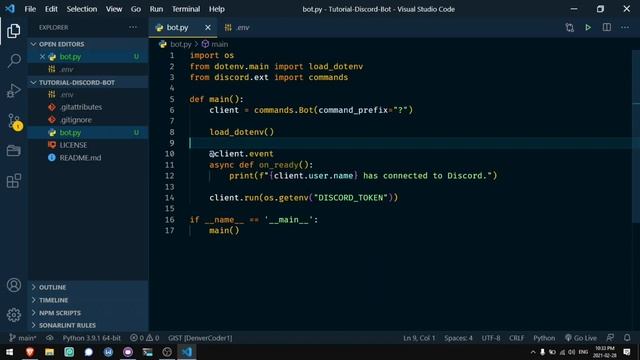
Task: Open Windows Start menu
Action: [9, 352]
